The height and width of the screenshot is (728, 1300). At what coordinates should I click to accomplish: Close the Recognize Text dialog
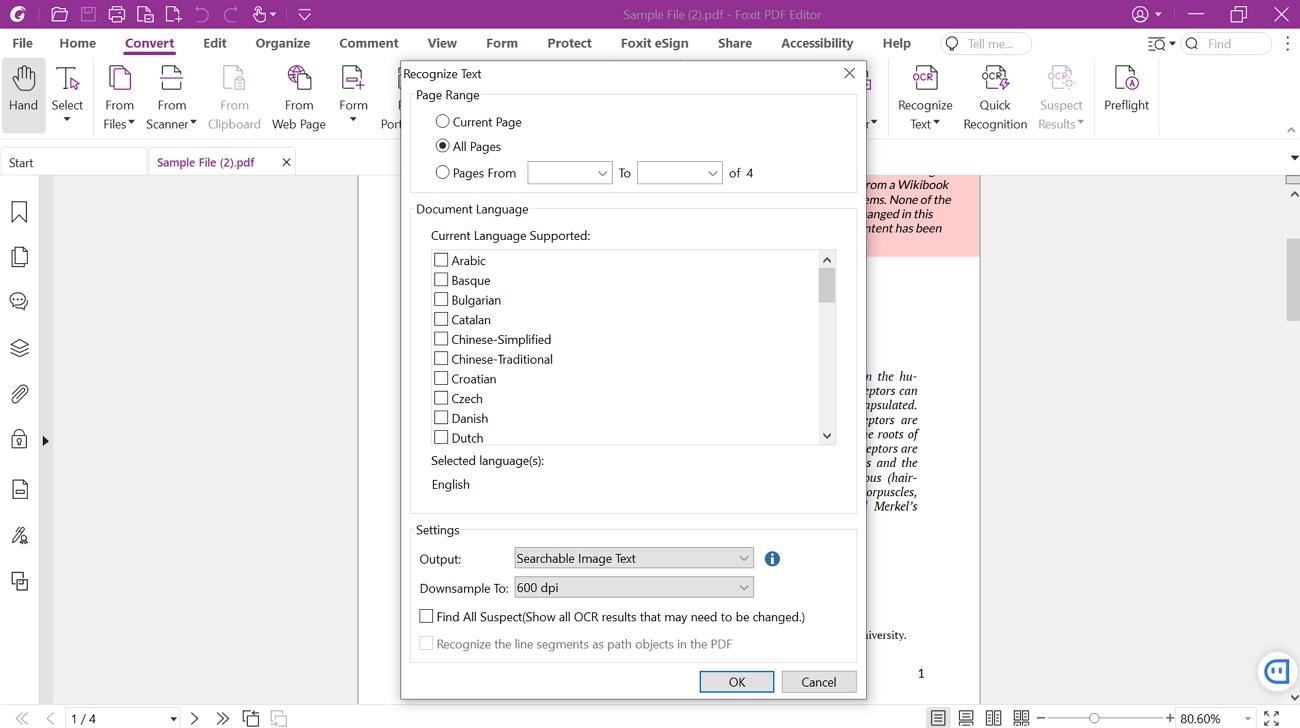tap(849, 73)
